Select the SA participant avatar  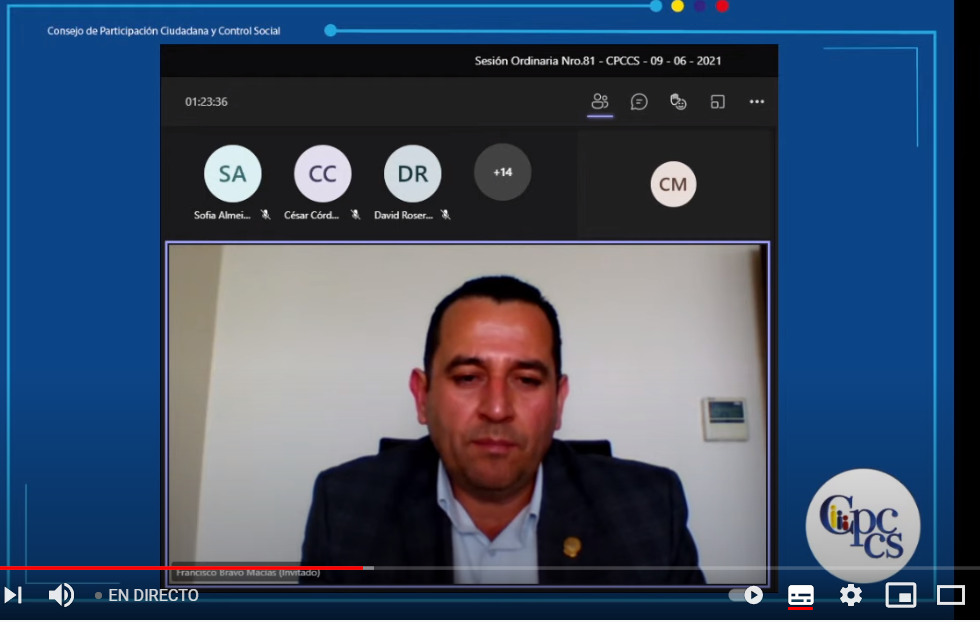coord(232,173)
